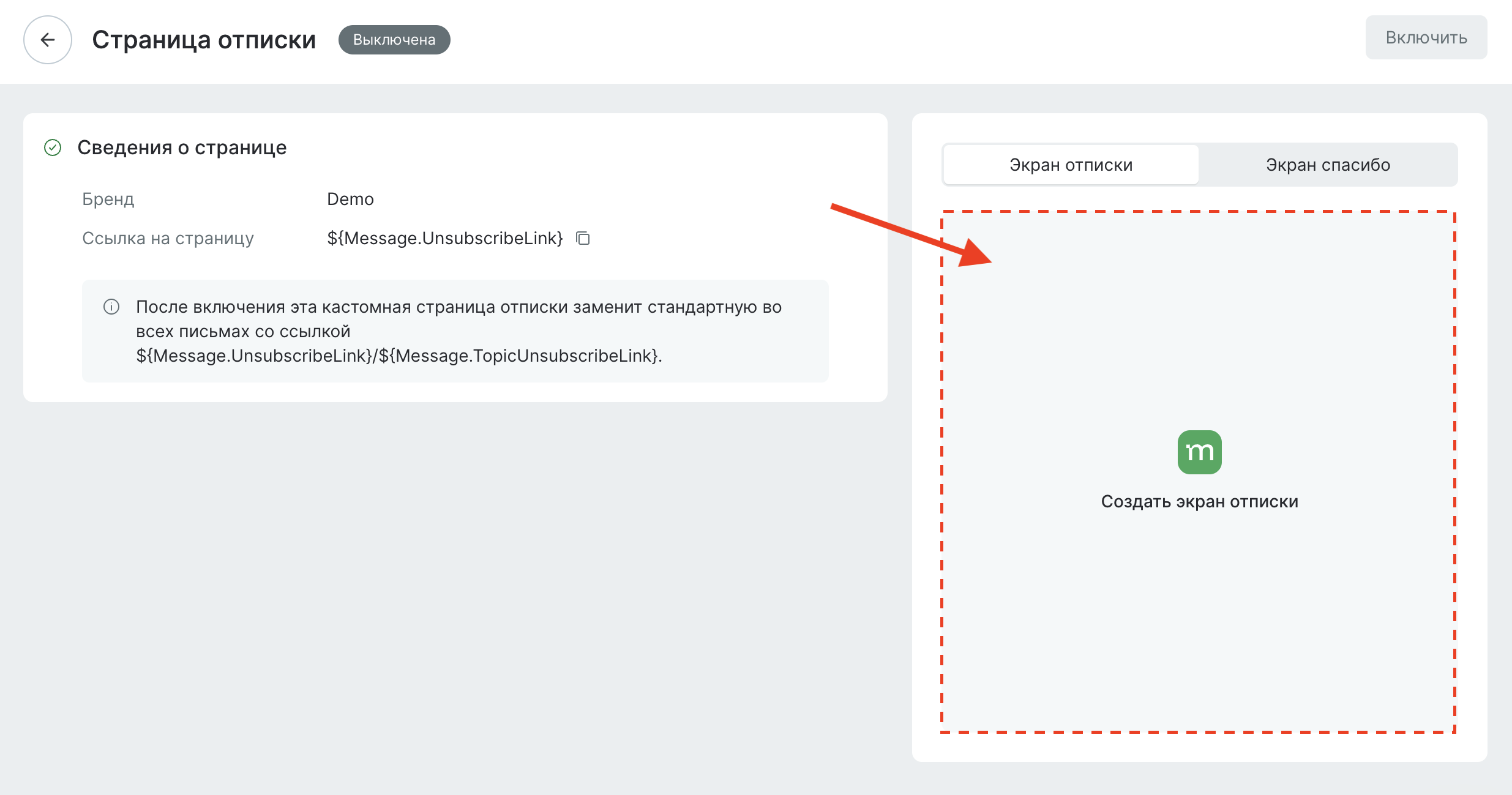Click the Demo brand name
This screenshot has height=795, width=1512.
[350, 198]
